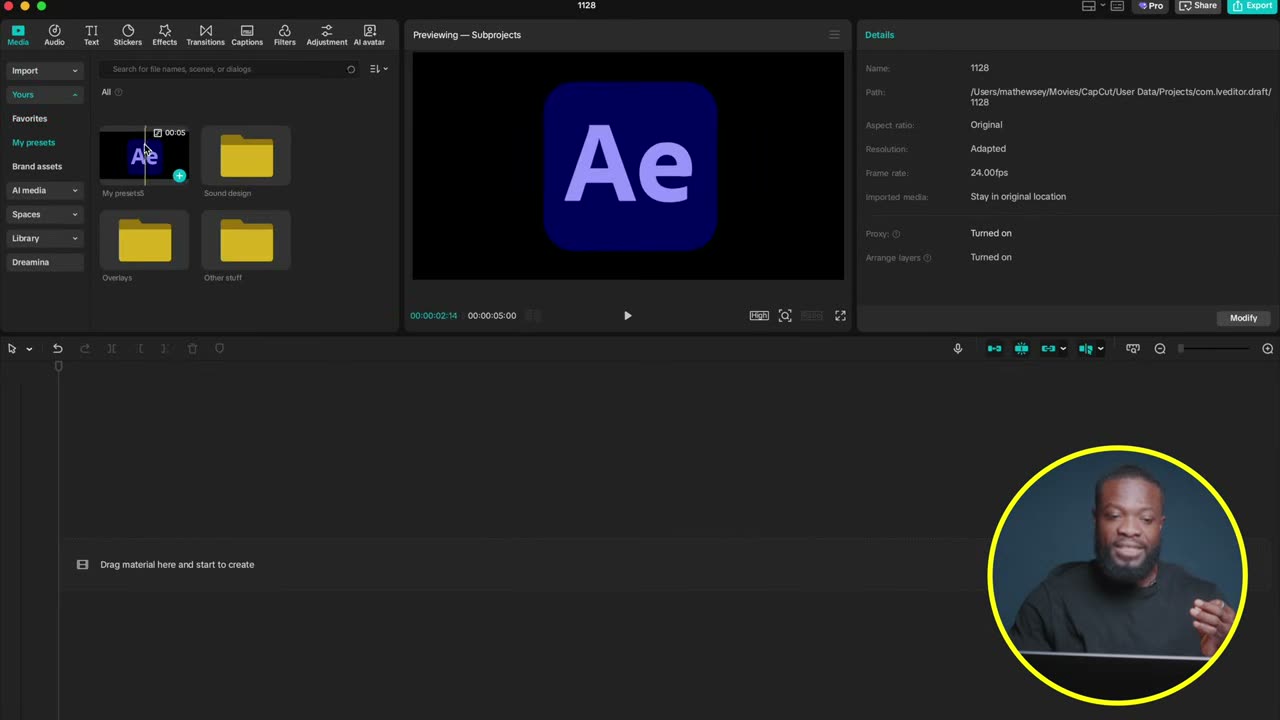The width and height of the screenshot is (1280, 720).
Task: Click the All filter label
Action: [x=106, y=92]
